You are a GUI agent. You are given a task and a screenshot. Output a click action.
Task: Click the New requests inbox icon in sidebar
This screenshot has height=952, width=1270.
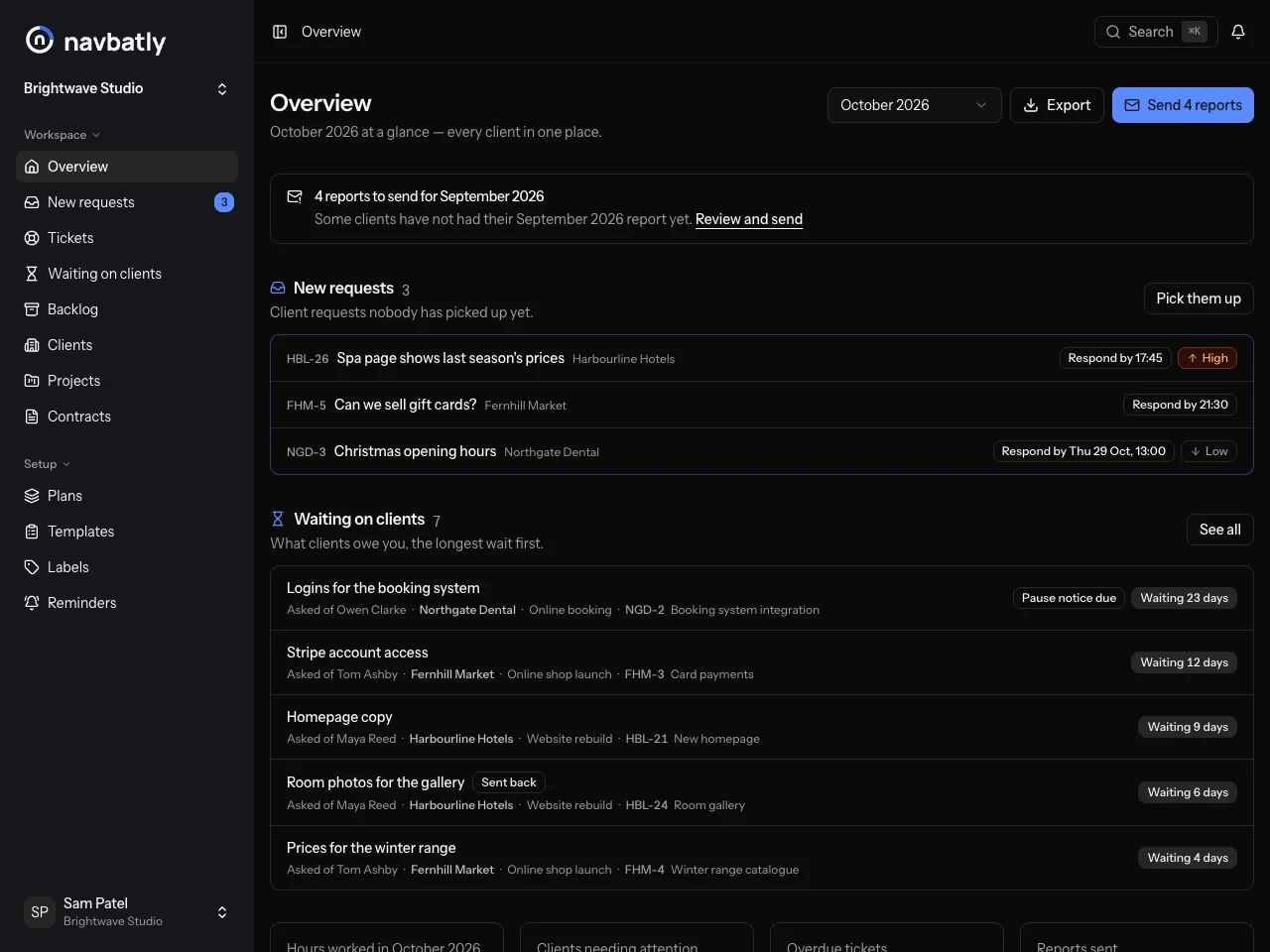[32, 202]
